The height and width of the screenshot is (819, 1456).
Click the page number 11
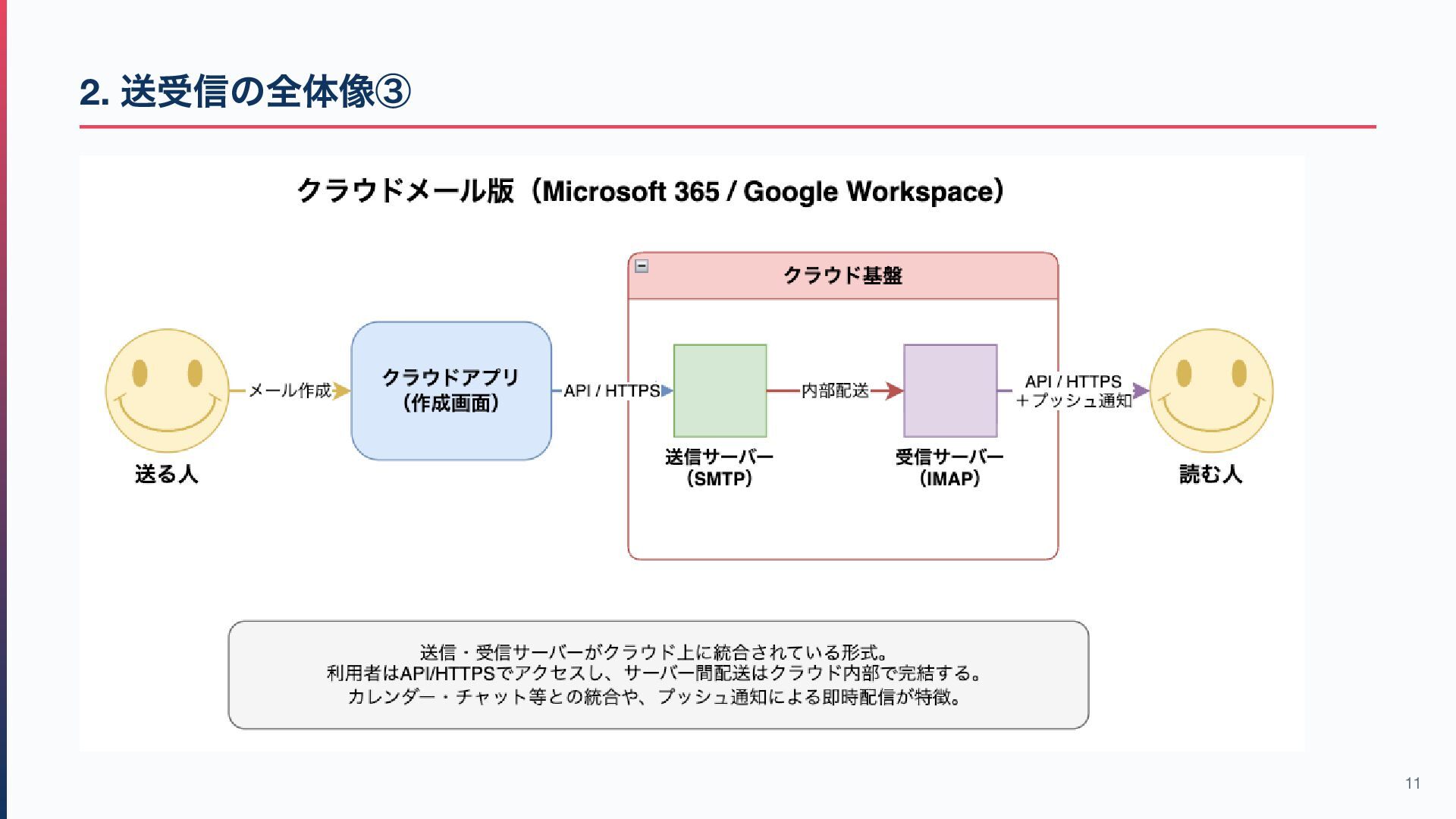coord(1412,783)
